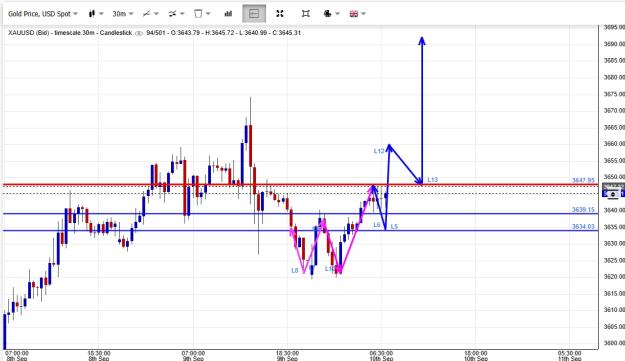Click the 3647.95 price level label
This screenshot has height=361, width=625.
point(583,180)
